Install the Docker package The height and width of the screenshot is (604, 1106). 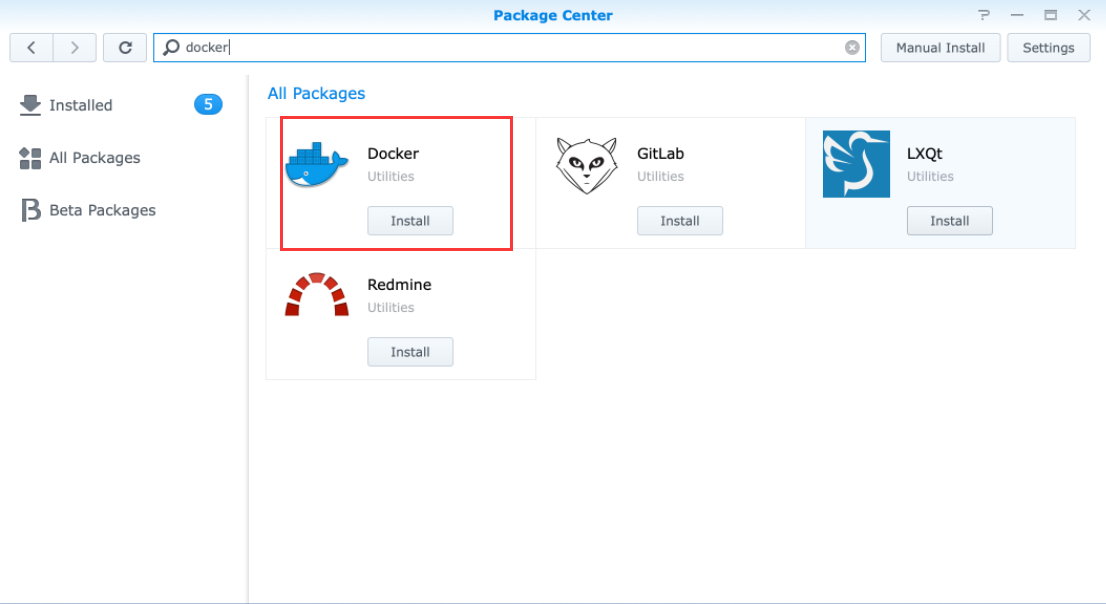click(410, 221)
